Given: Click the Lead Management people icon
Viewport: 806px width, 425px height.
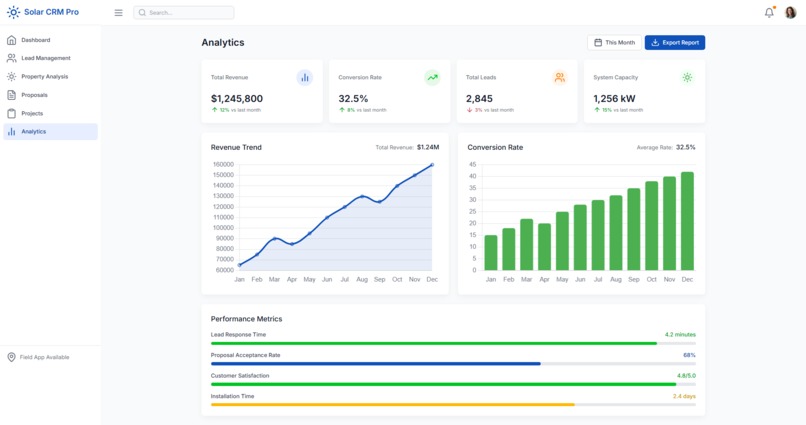Looking at the screenshot, I should coord(11,58).
